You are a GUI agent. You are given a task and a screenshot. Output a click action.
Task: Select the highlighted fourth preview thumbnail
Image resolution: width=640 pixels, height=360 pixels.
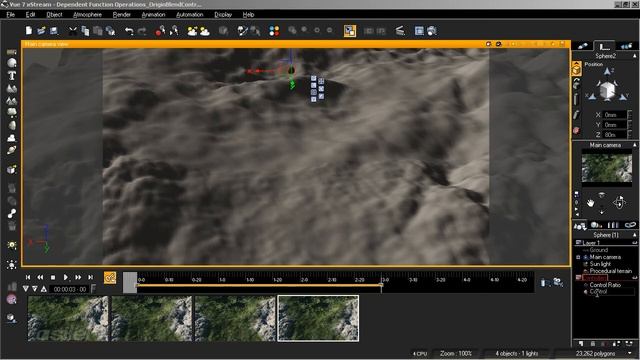click(x=318, y=318)
